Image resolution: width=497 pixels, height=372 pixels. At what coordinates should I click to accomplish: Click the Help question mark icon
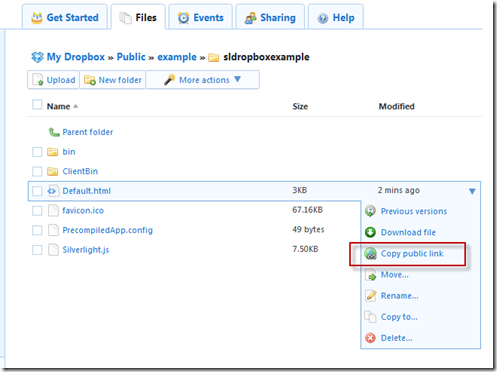(323, 18)
